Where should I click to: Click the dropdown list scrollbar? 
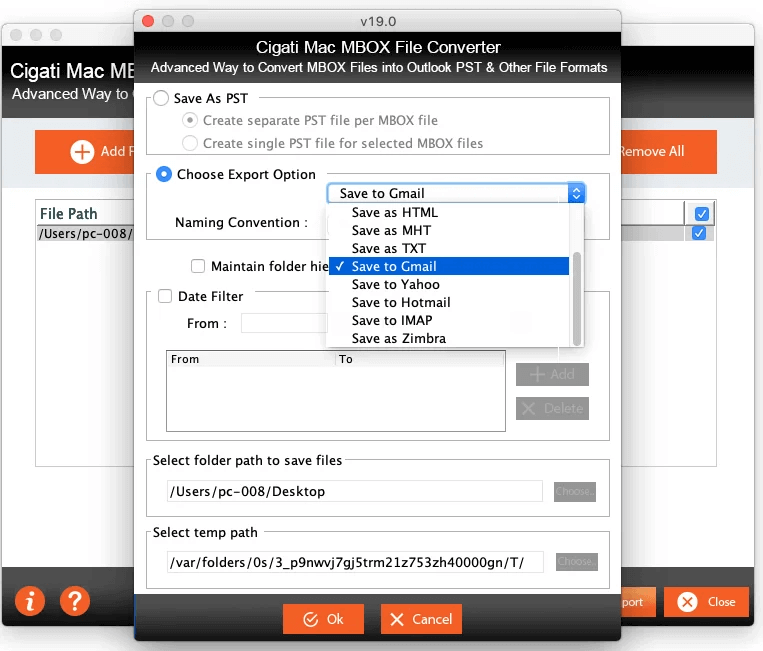(577, 298)
